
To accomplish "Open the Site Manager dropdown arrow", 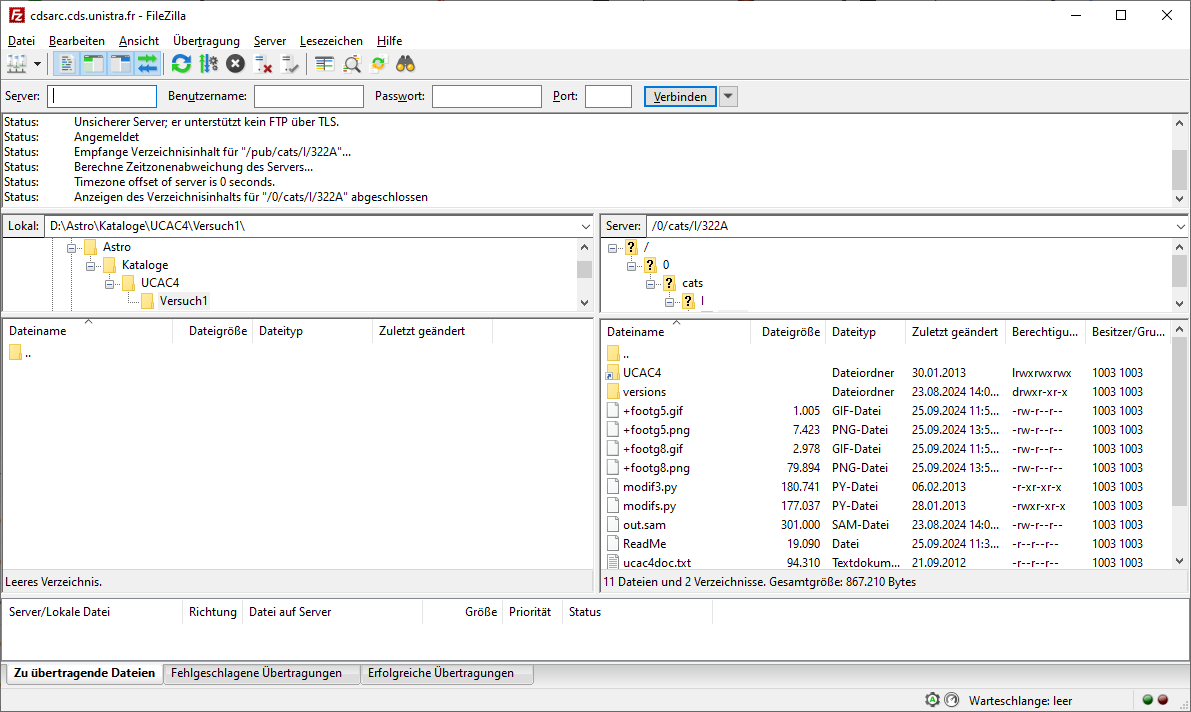I will tap(37, 65).
